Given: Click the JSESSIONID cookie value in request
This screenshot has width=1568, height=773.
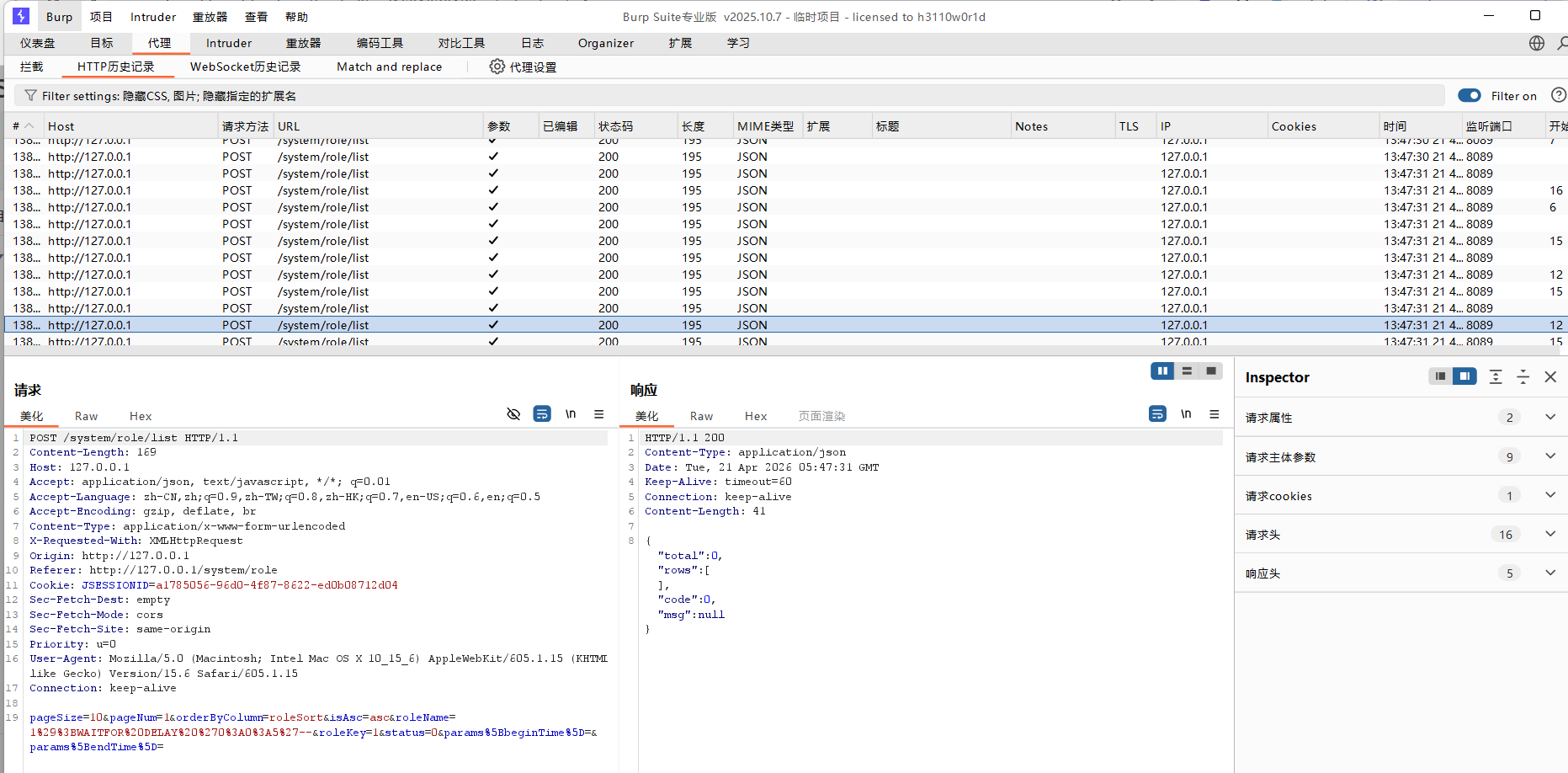Looking at the screenshot, I should pyautogui.click(x=277, y=585).
